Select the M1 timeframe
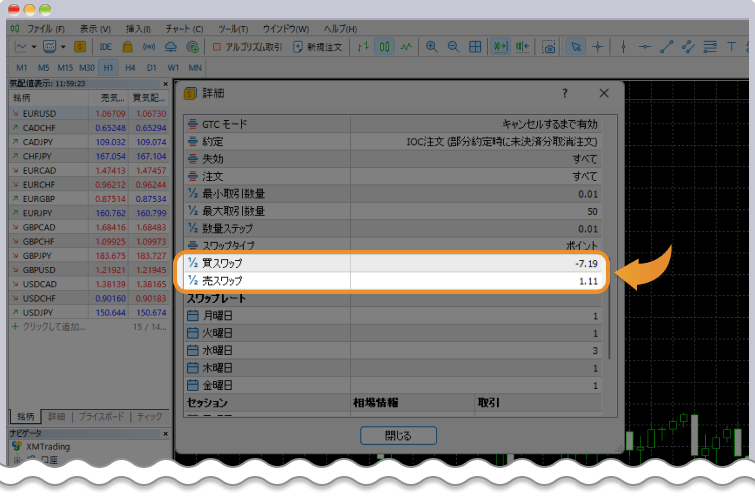The height and width of the screenshot is (496, 755). tap(22, 68)
